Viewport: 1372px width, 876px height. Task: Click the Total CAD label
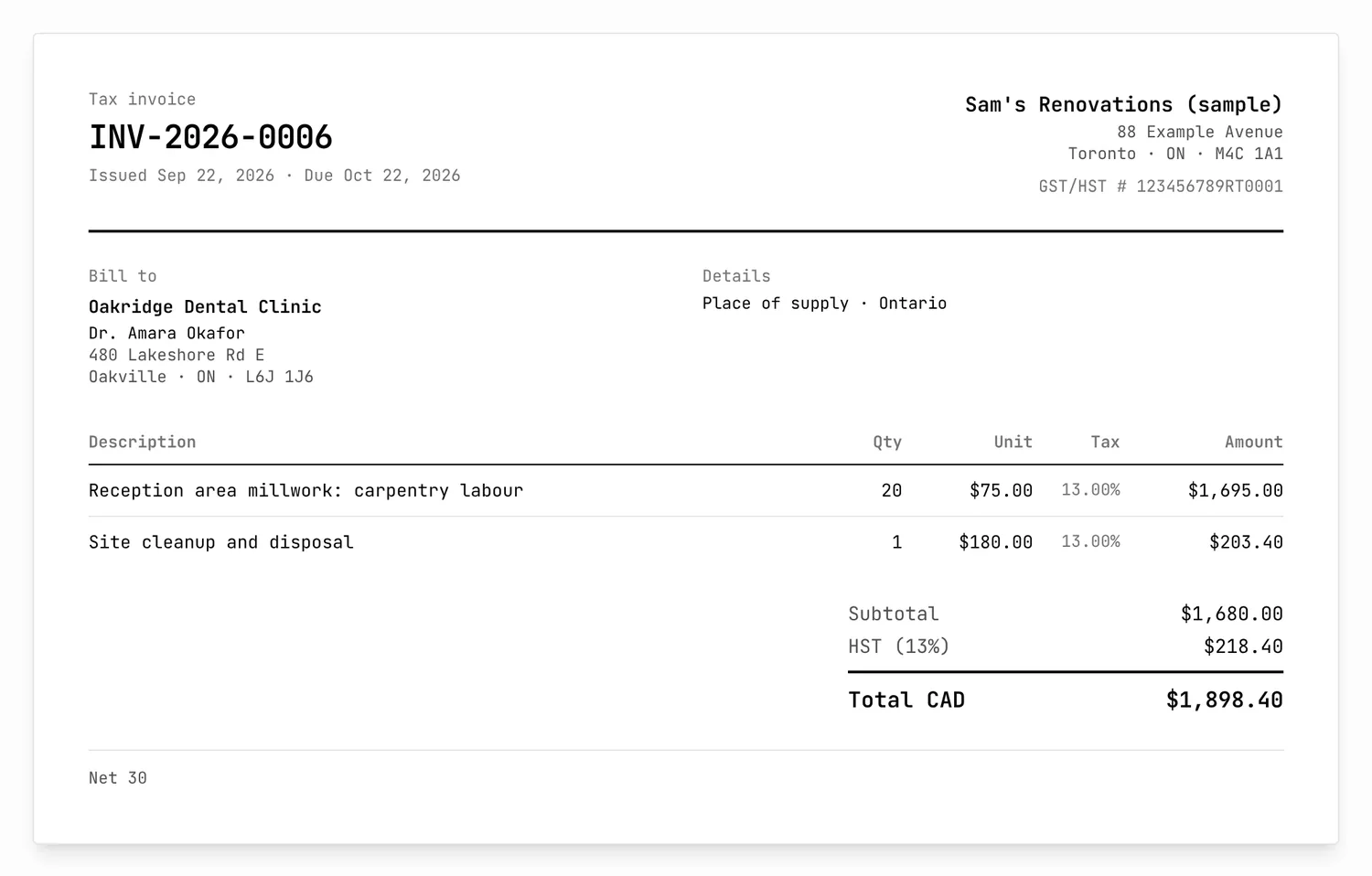coord(906,700)
